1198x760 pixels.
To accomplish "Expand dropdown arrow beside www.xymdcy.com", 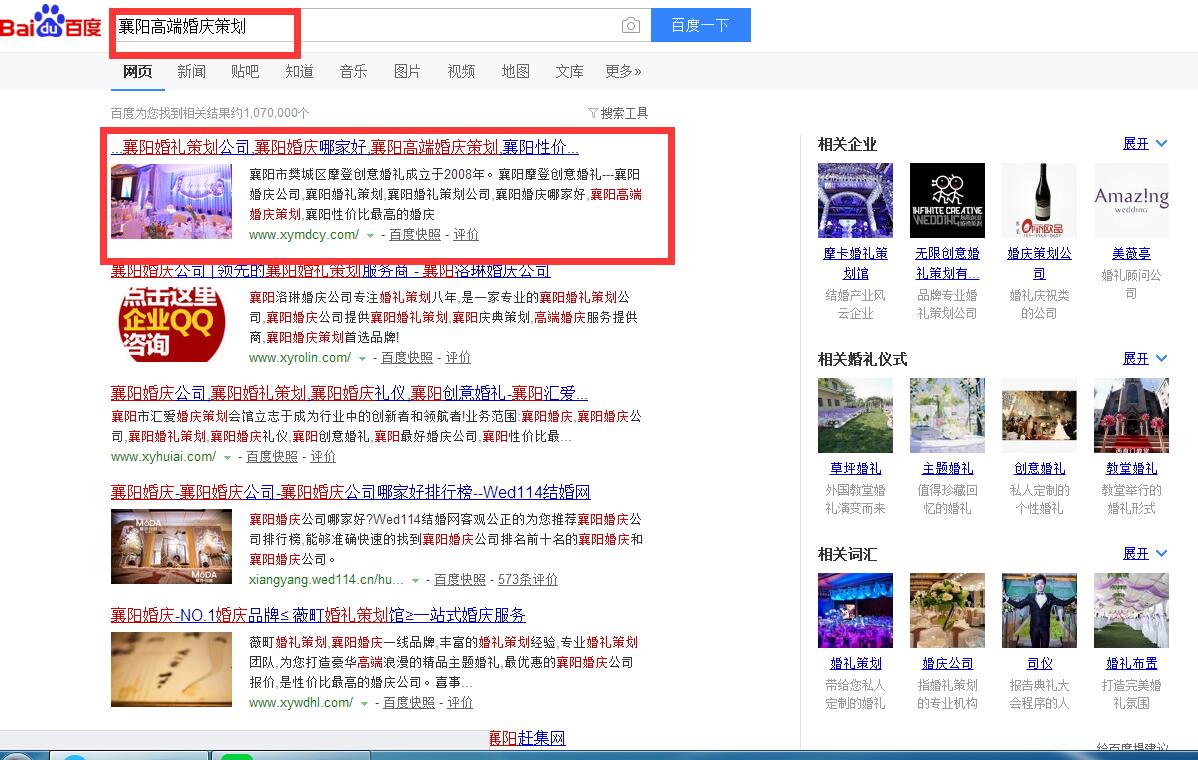I will [x=371, y=235].
